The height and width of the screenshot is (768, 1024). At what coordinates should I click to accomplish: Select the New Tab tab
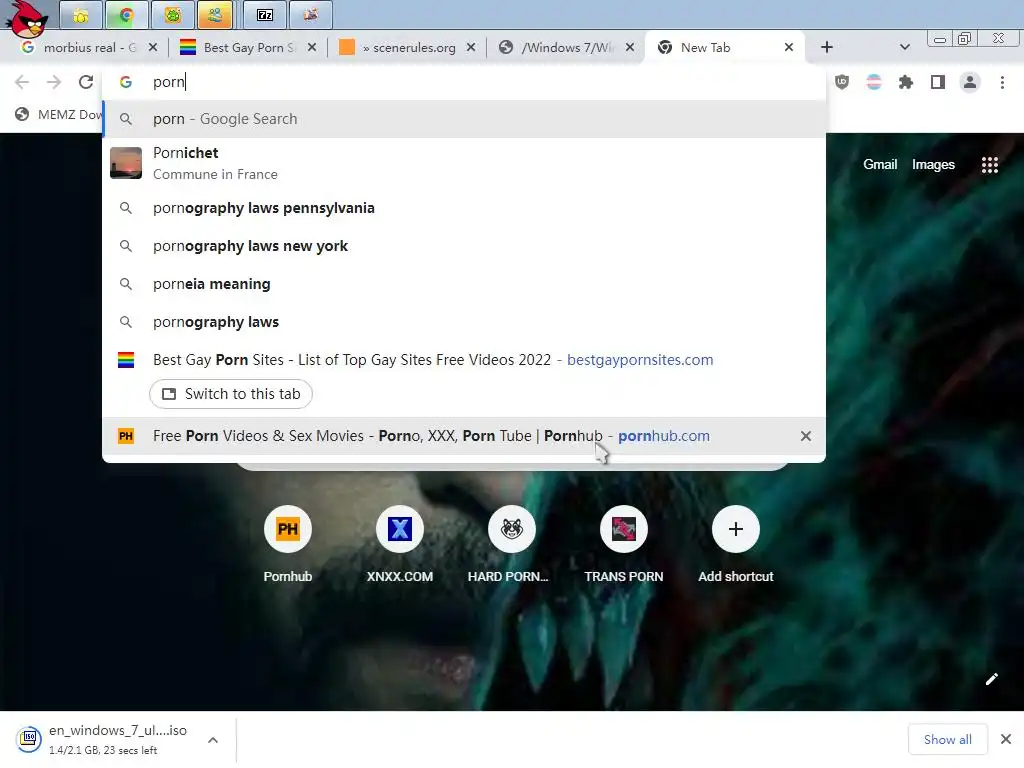pyautogui.click(x=724, y=47)
